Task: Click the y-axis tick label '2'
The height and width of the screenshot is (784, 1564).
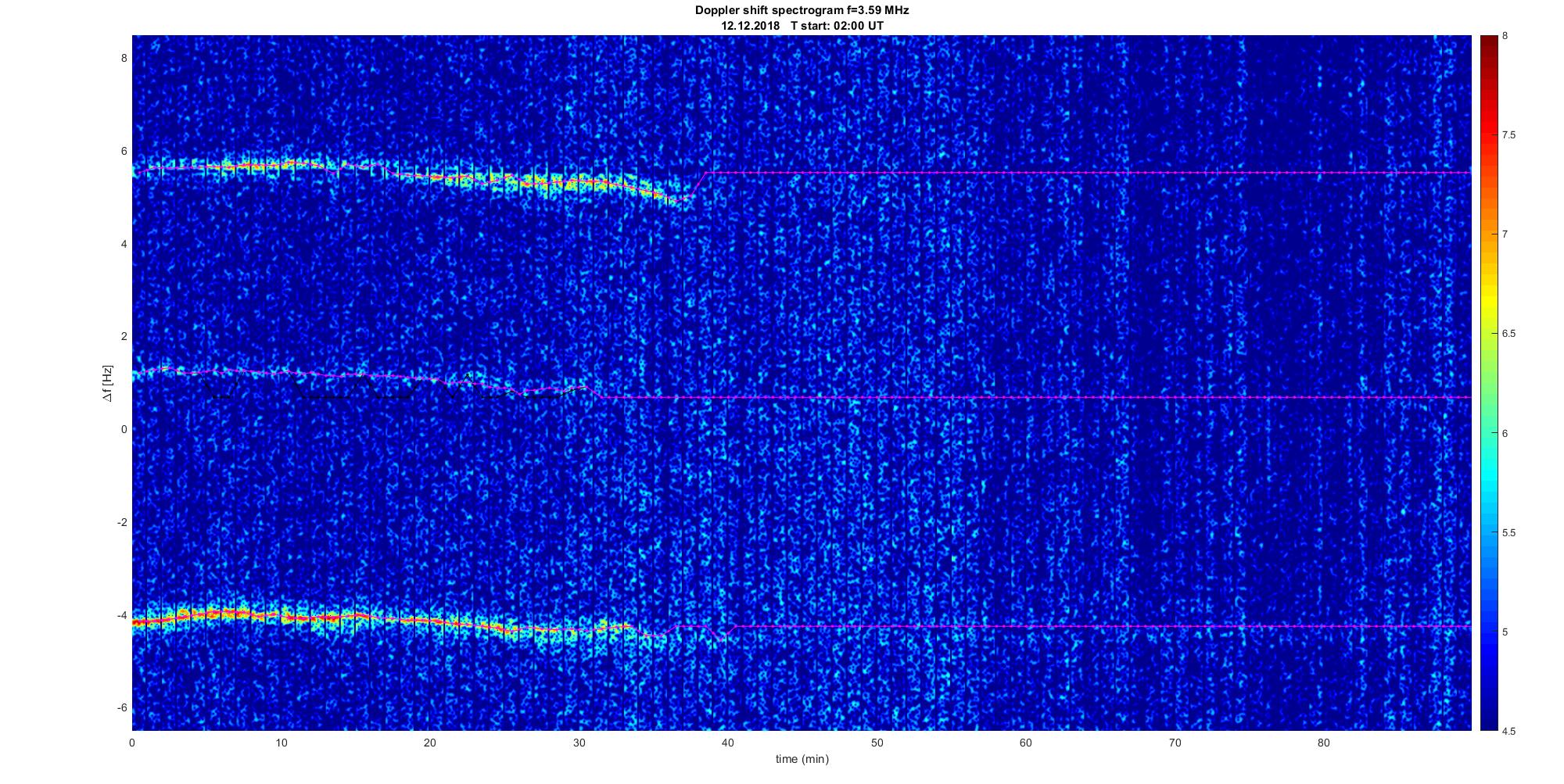Action: pos(124,337)
